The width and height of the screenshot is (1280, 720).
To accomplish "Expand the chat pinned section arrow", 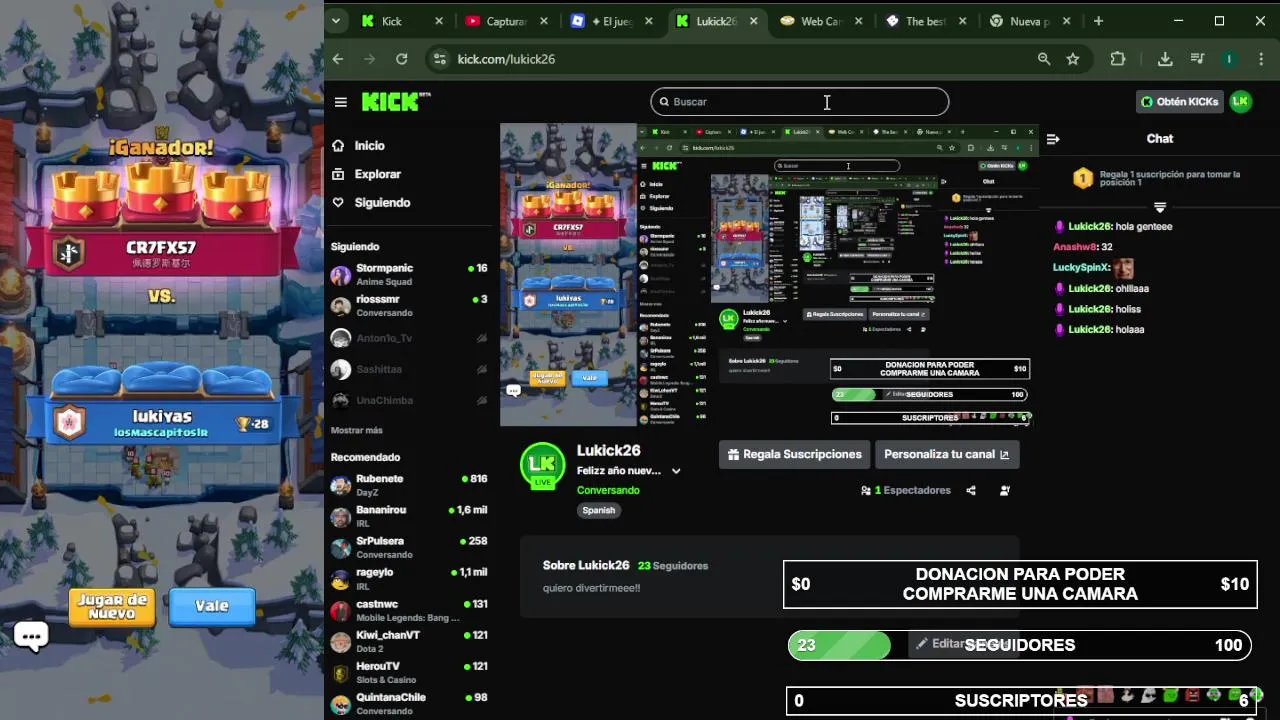I will [1160, 207].
